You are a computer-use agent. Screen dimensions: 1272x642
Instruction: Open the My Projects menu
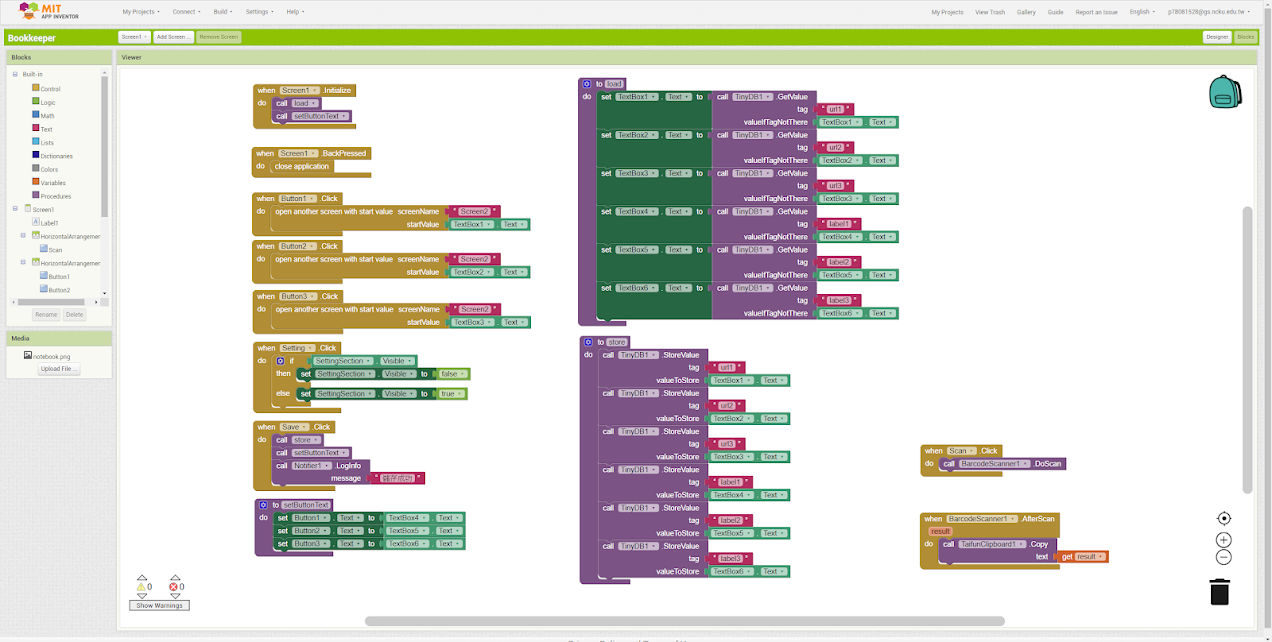[141, 12]
